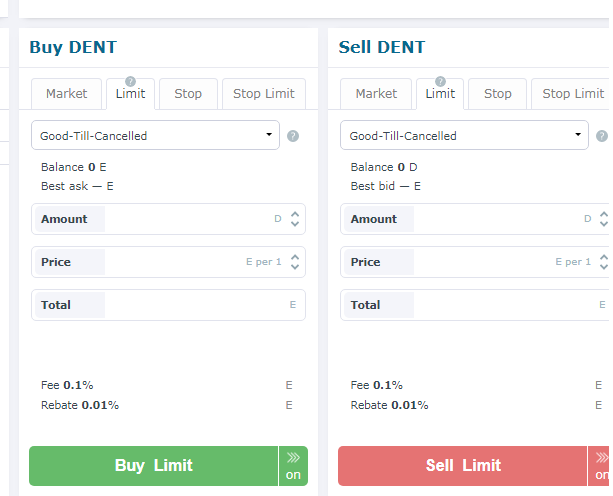Click the Buy DENT heading
Screen dimensions: 613x496
pyautogui.click(x=73, y=47)
